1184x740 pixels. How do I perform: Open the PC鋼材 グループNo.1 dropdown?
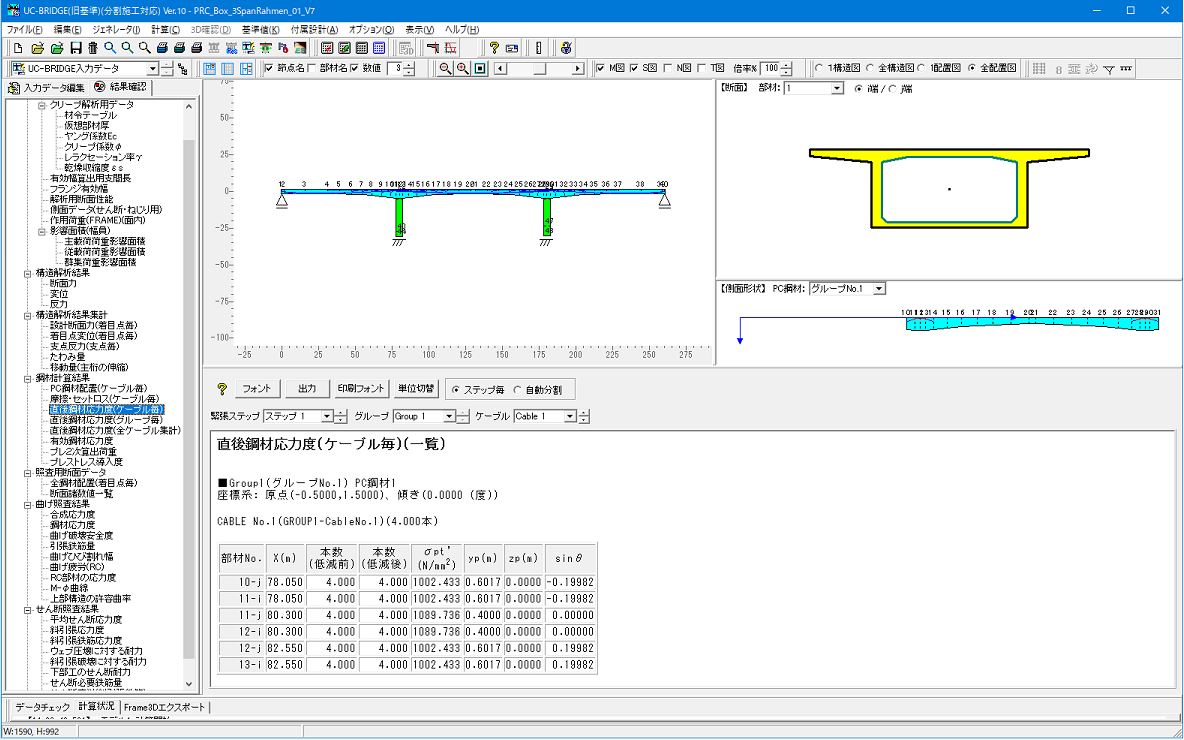pyautogui.click(x=879, y=288)
